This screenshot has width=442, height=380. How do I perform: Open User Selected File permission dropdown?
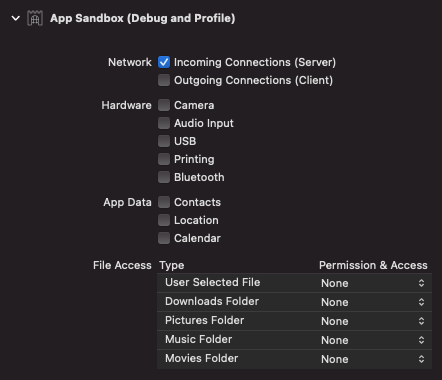(x=373, y=283)
